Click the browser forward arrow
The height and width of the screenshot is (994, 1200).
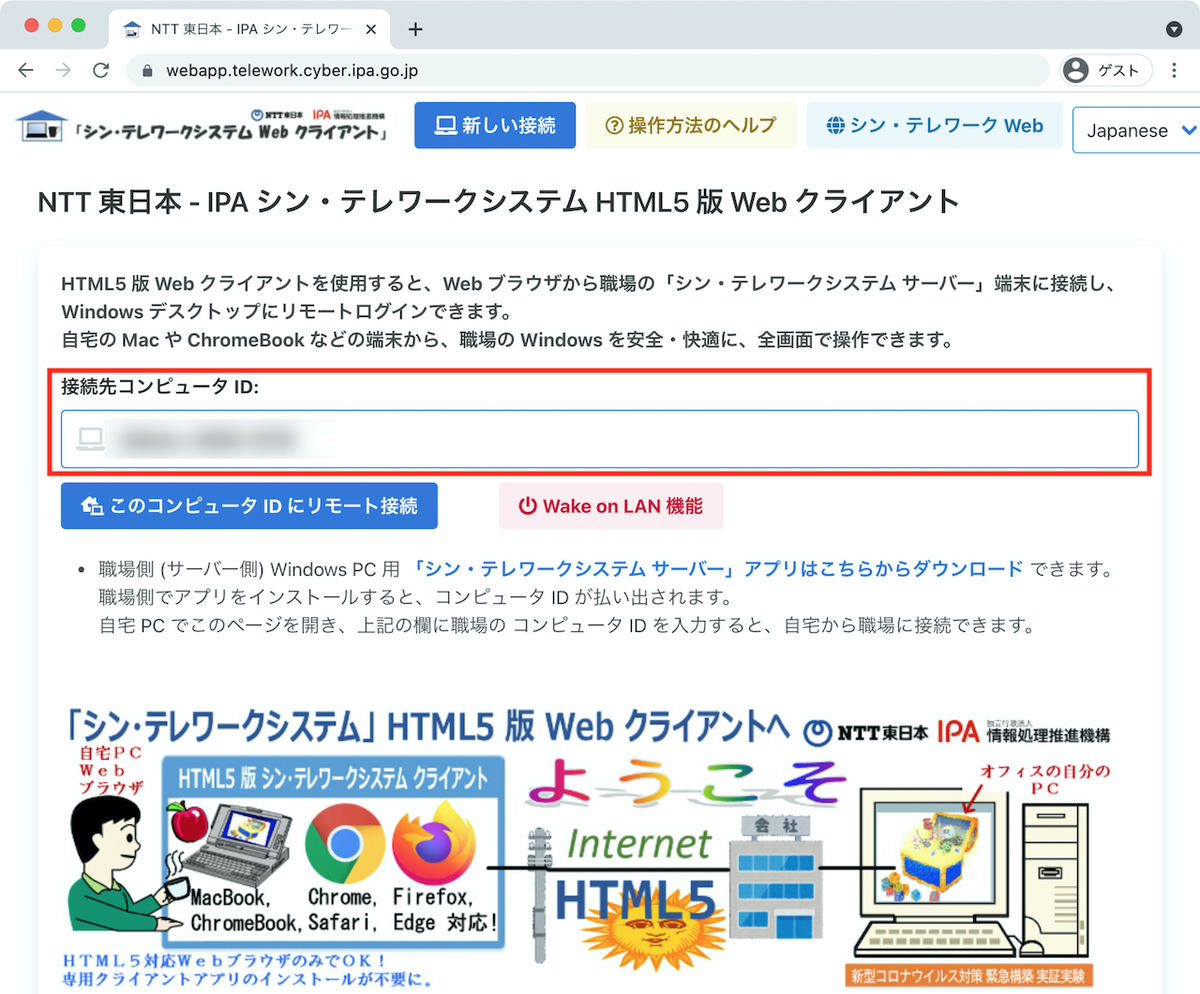[63, 71]
